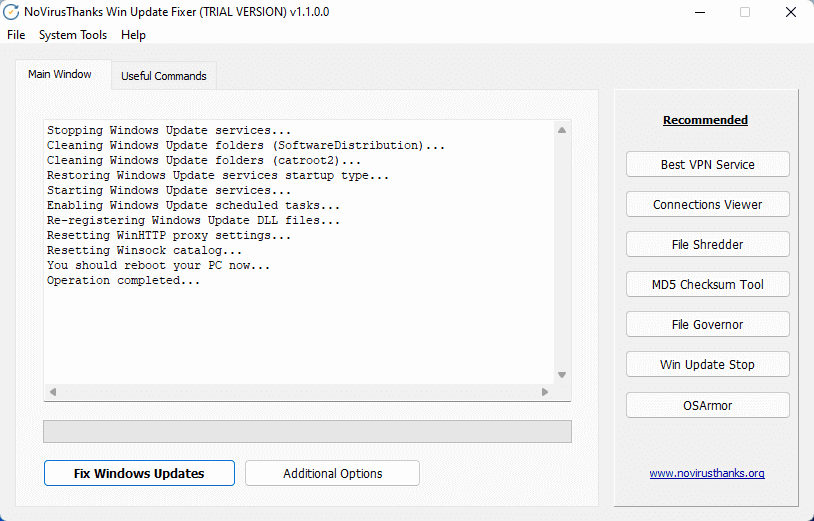Click the horizontal scroll left arrow

point(52,392)
